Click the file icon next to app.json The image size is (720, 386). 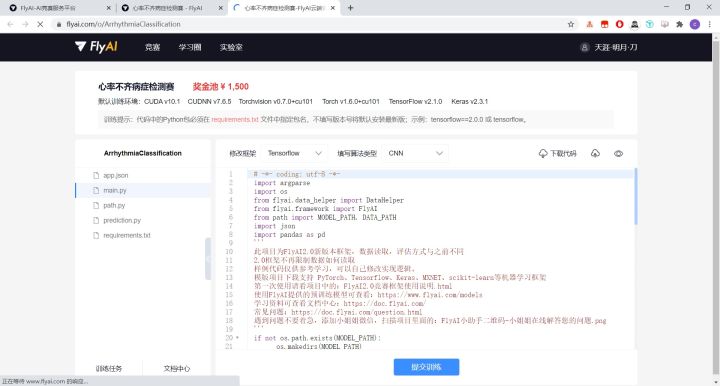coord(96,175)
